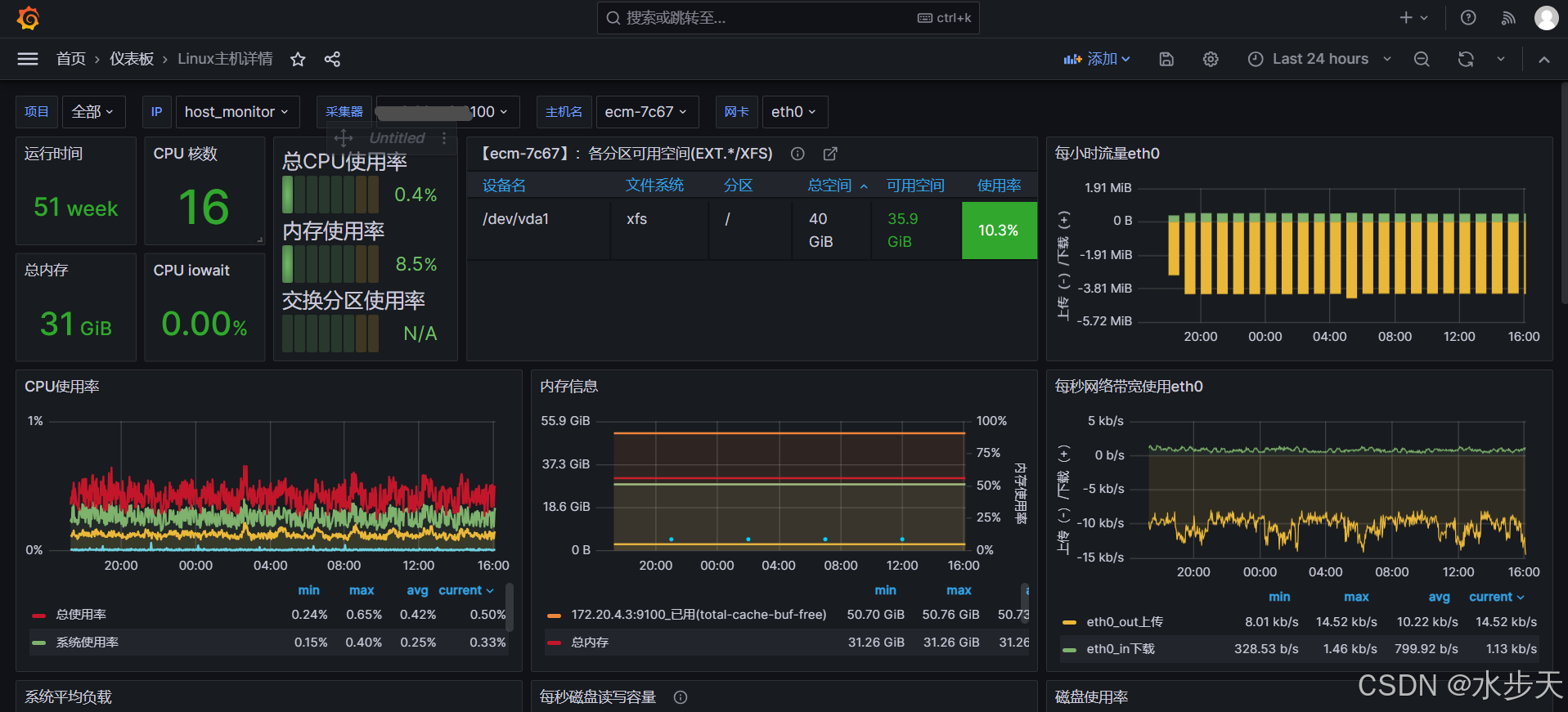Share the dashboard via share icon
The height and width of the screenshot is (712, 1568).
[332, 59]
